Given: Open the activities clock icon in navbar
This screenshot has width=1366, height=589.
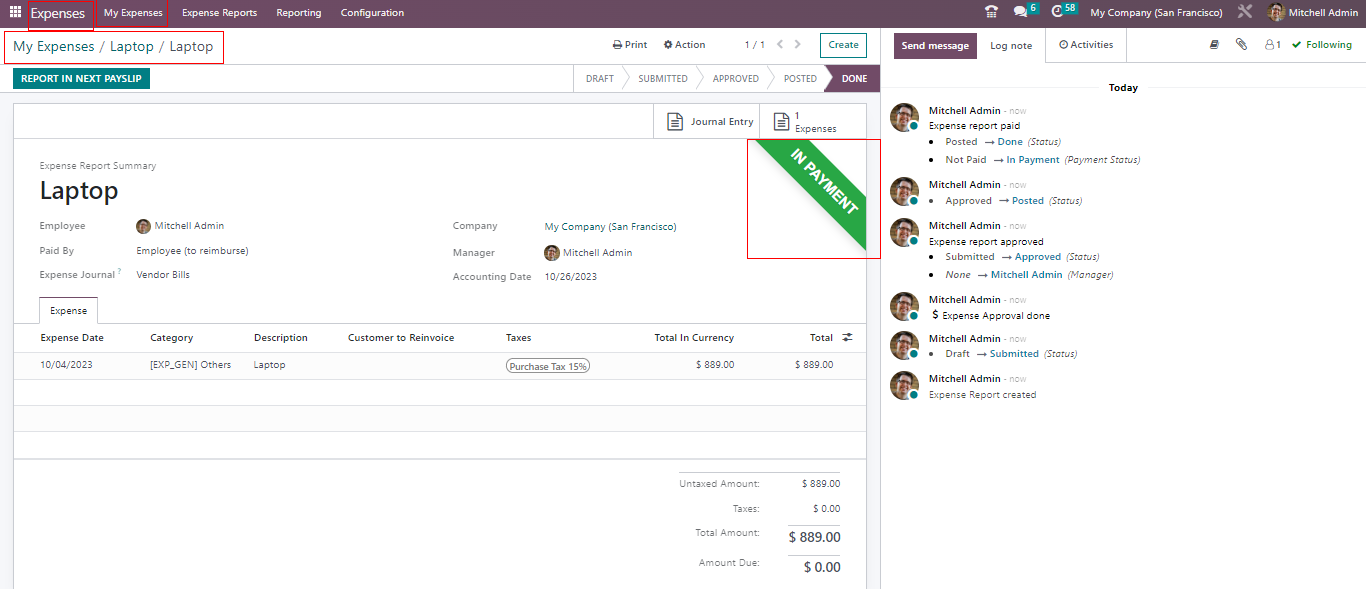Looking at the screenshot, I should coord(1058,12).
